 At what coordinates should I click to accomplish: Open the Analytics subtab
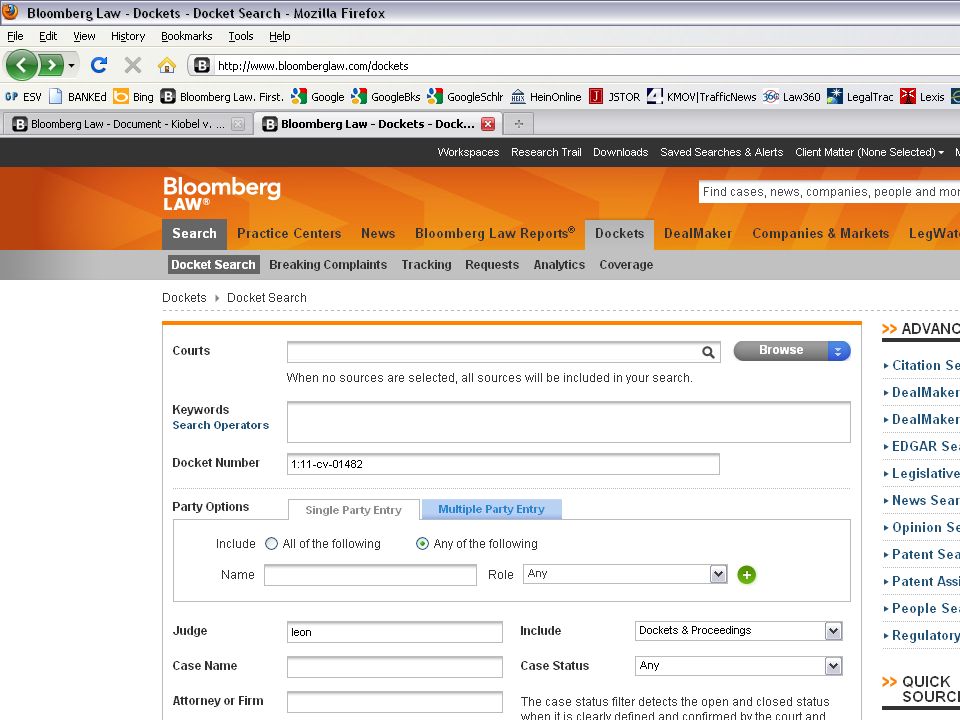[x=559, y=265]
